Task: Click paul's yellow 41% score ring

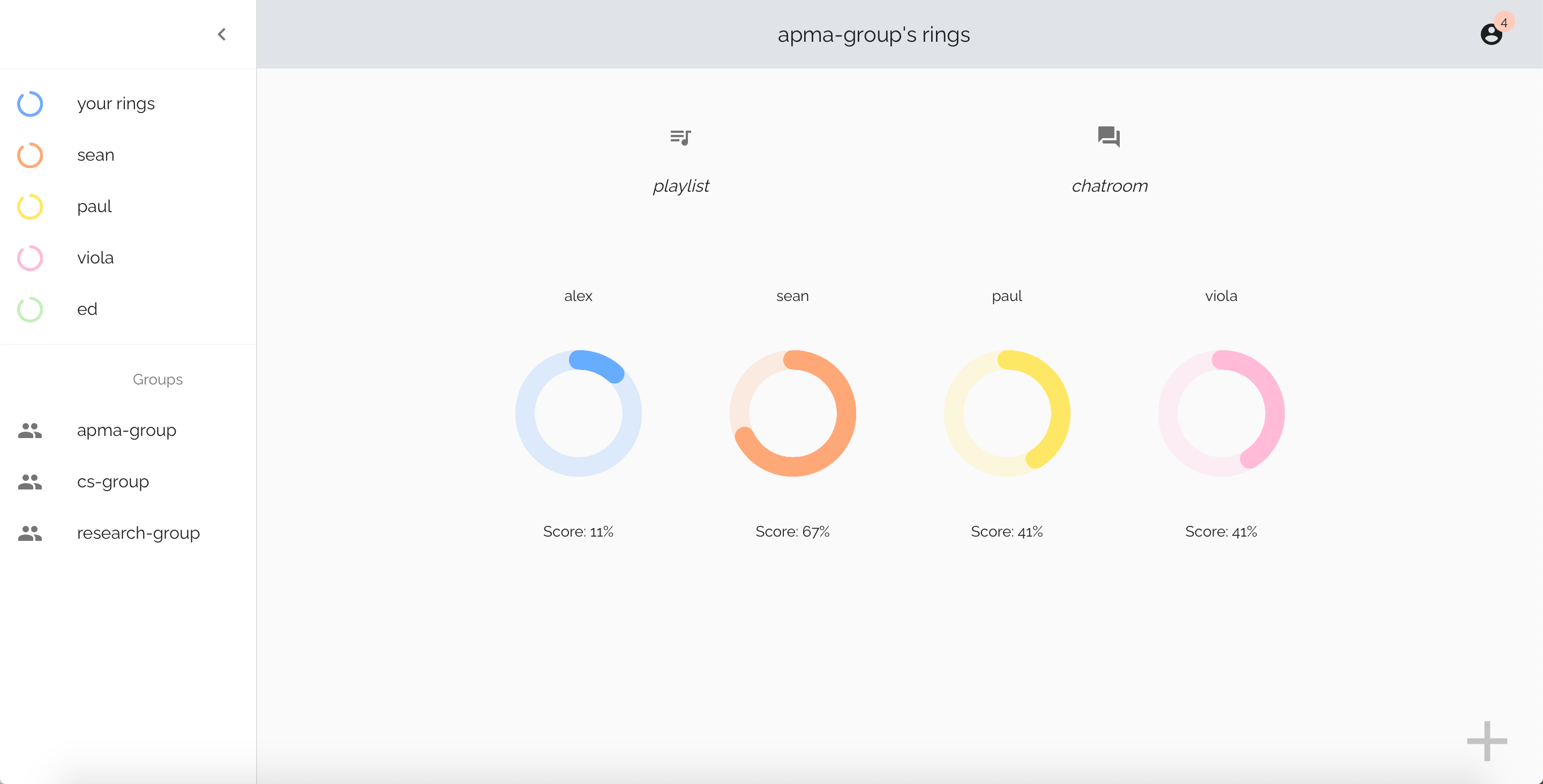Action: pos(1007,413)
